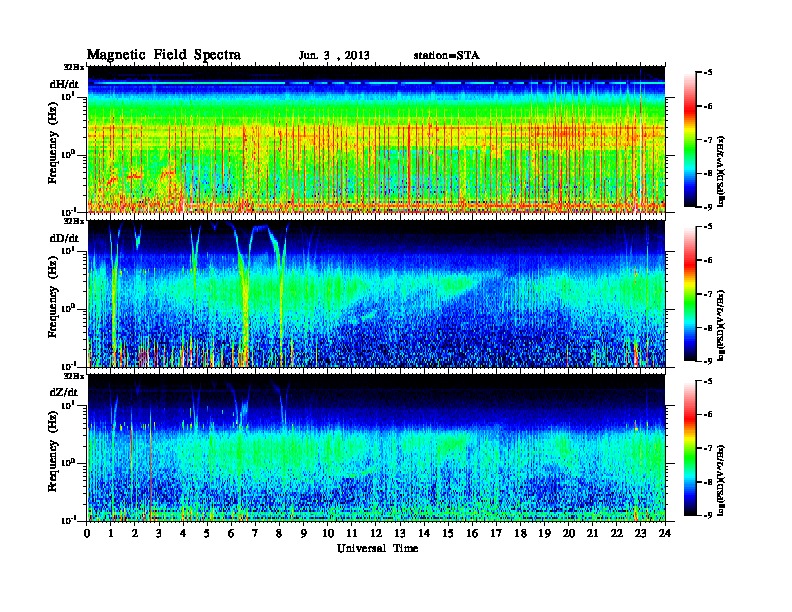
Task: Click the "-8" value on dZ/dt color bar
Action: (x=709, y=482)
